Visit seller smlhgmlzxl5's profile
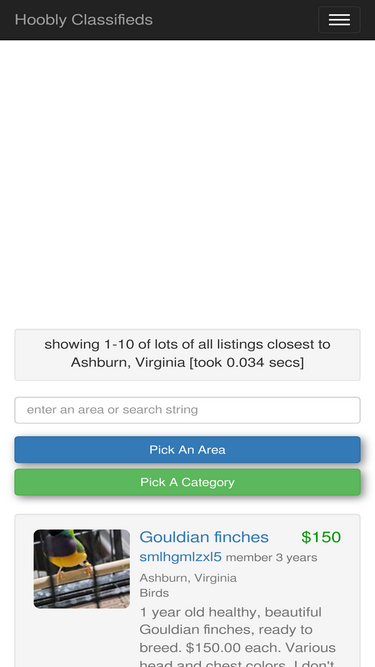 [x=180, y=557]
